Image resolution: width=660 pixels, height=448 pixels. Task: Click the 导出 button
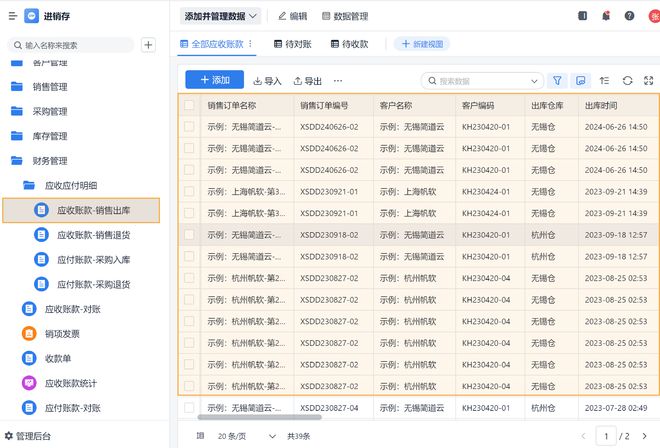pyautogui.click(x=307, y=81)
